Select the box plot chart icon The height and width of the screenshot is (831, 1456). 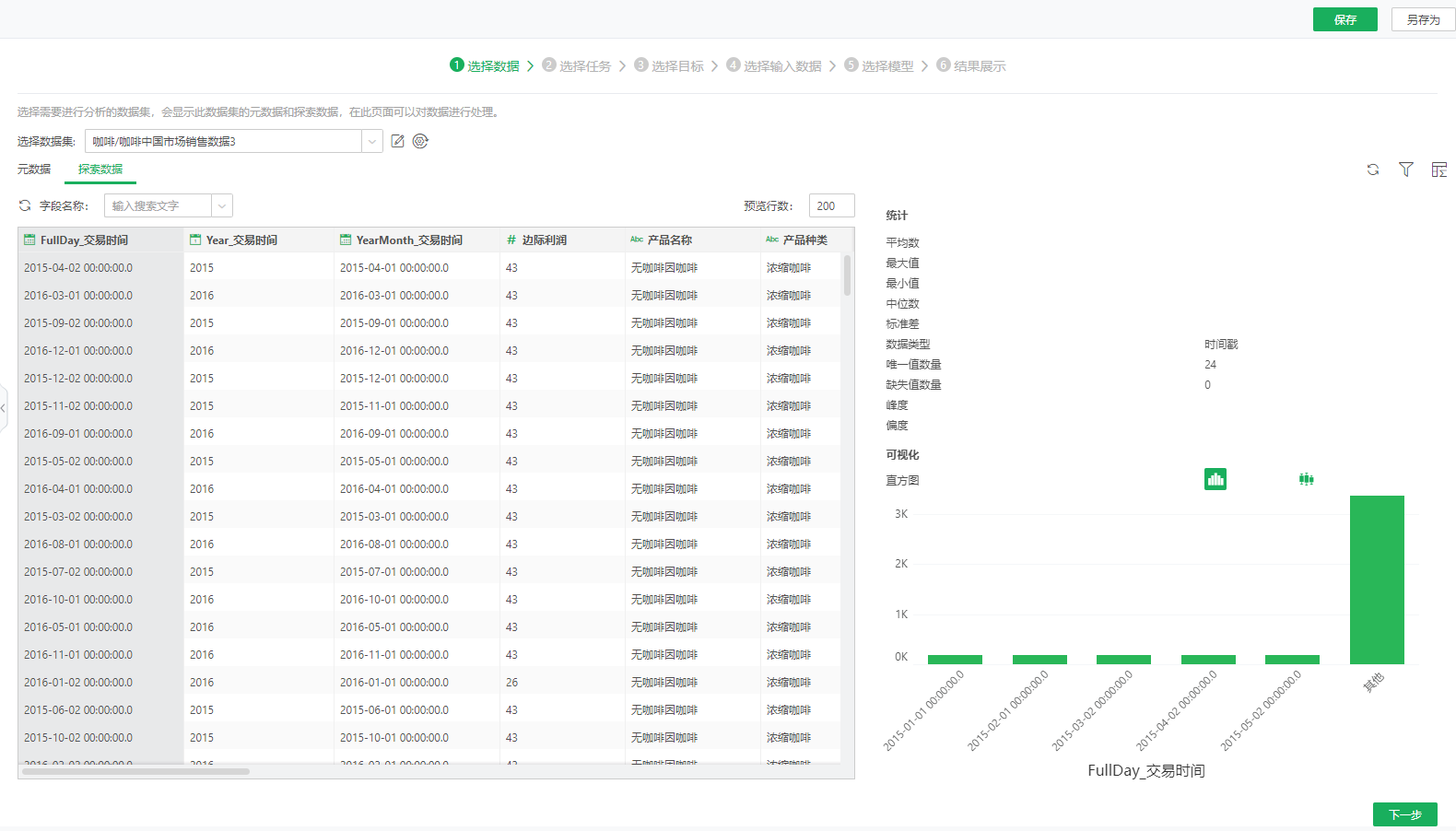coord(1306,479)
